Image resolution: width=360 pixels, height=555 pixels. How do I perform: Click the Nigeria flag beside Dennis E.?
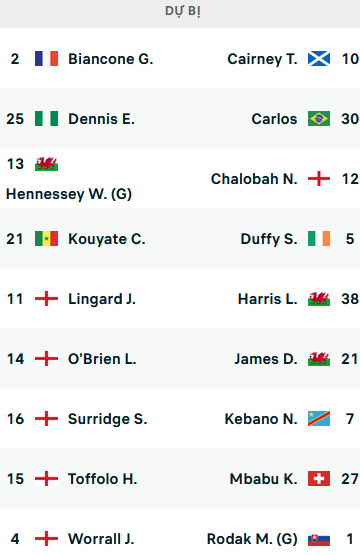(46, 119)
